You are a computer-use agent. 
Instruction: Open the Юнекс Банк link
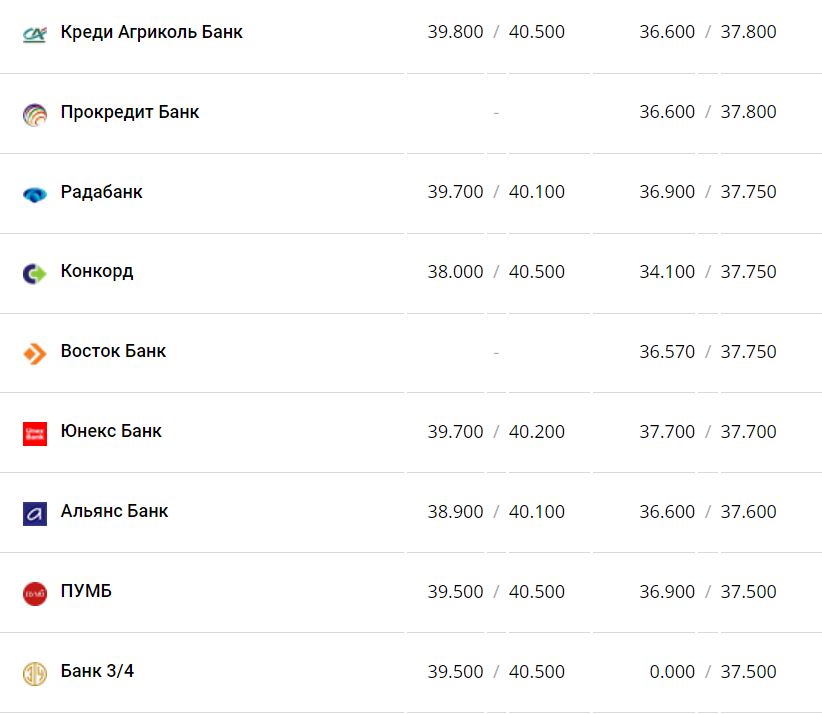111,431
